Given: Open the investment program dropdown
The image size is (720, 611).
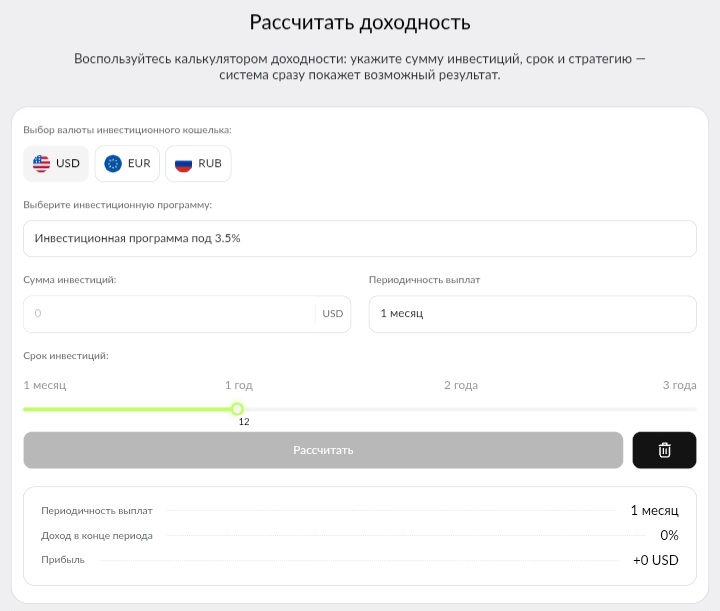Looking at the screenshot, I should (359, 239).
